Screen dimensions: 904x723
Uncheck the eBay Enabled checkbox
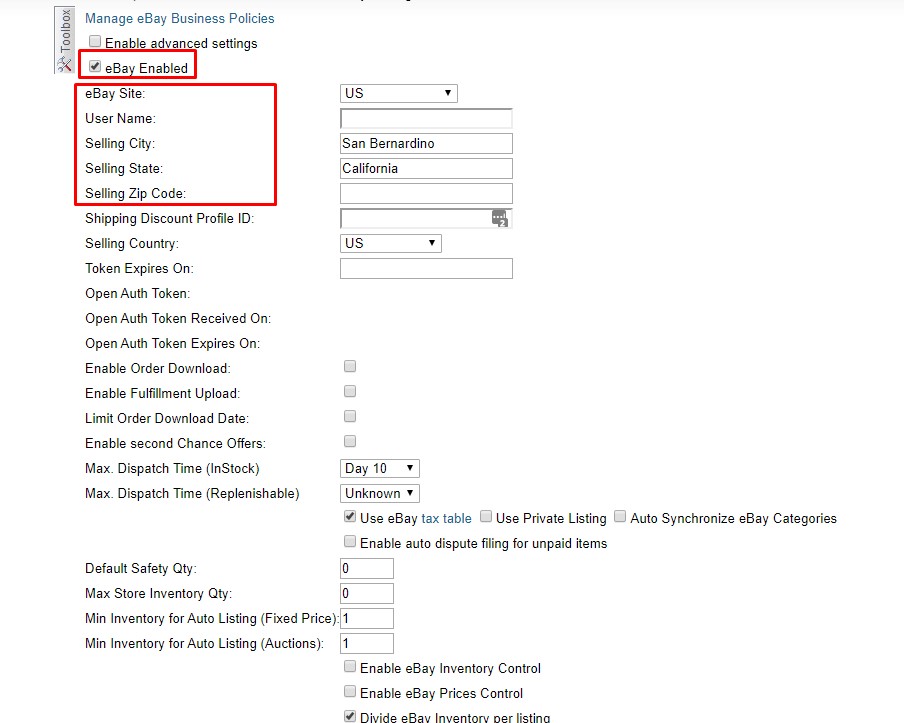(x=95, y=66)
